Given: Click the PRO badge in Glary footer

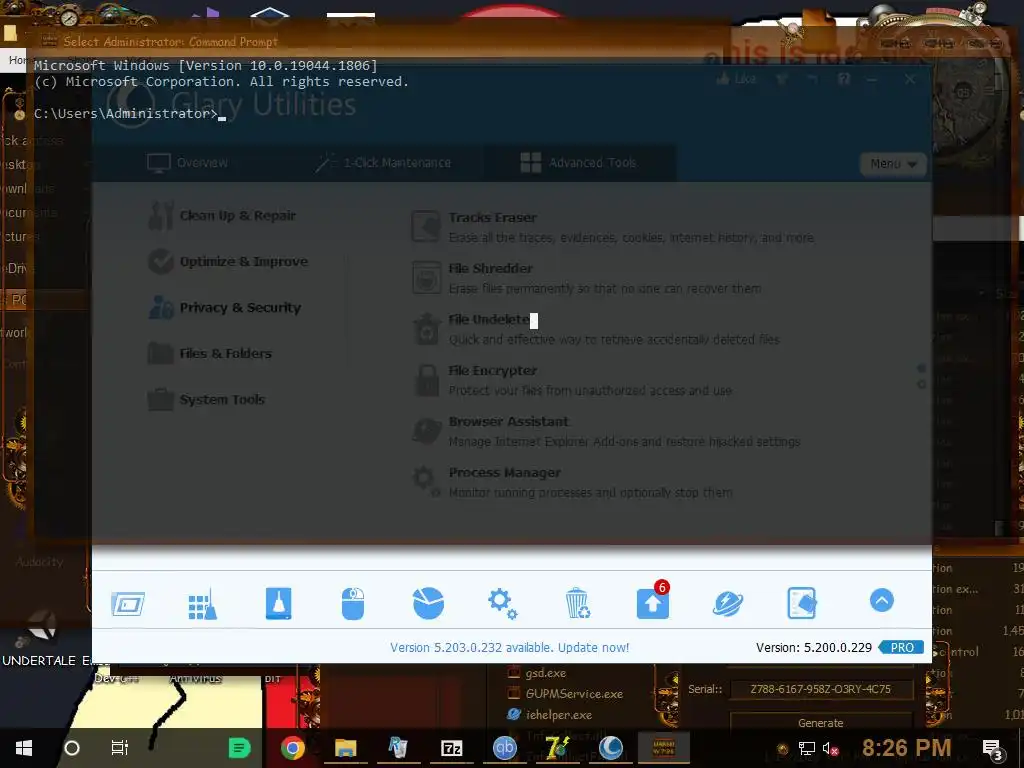Looking at the screenshot, I should (x=901, y=647).
